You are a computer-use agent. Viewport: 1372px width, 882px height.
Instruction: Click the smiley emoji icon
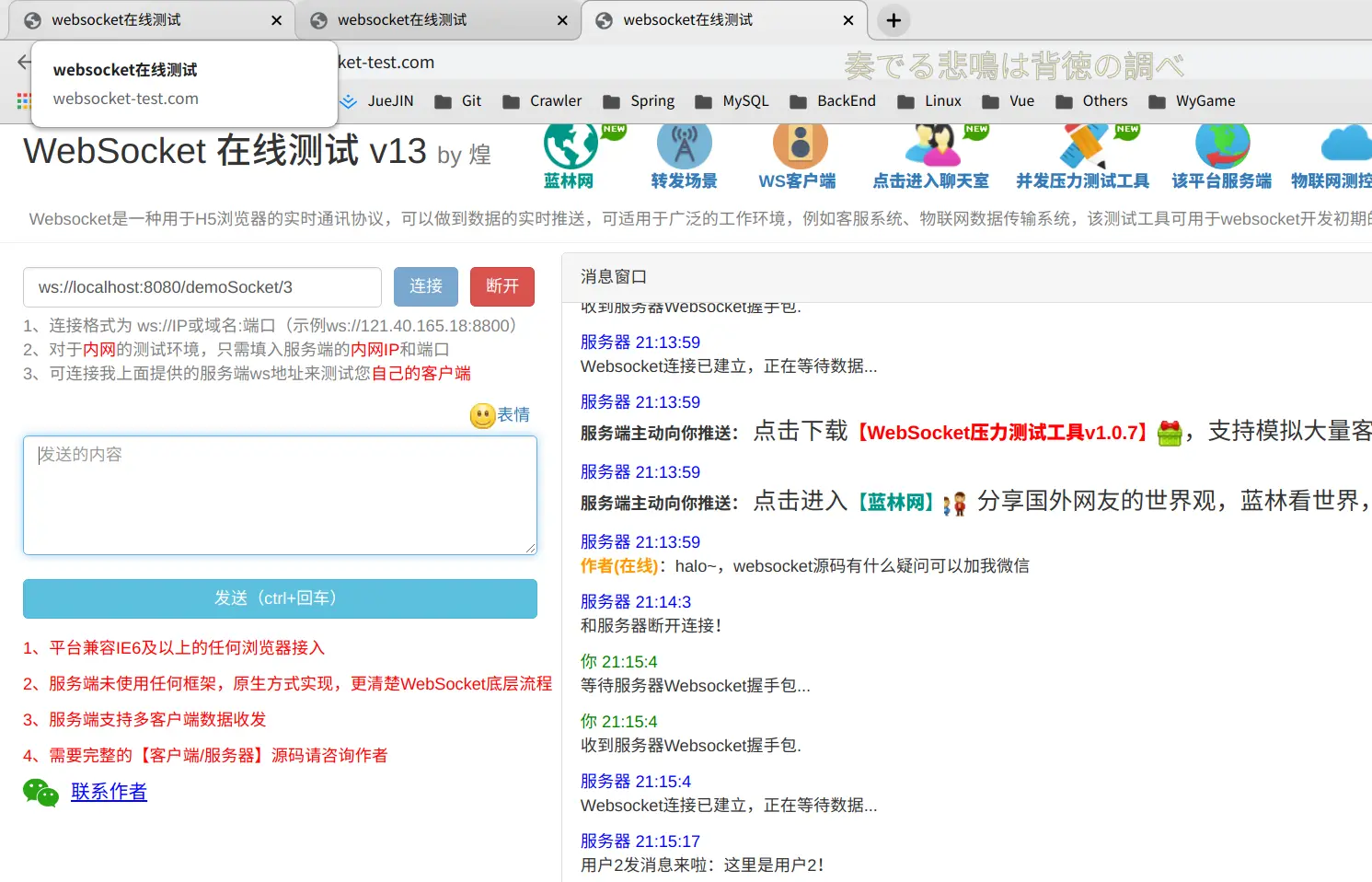[x=483, y=416]
